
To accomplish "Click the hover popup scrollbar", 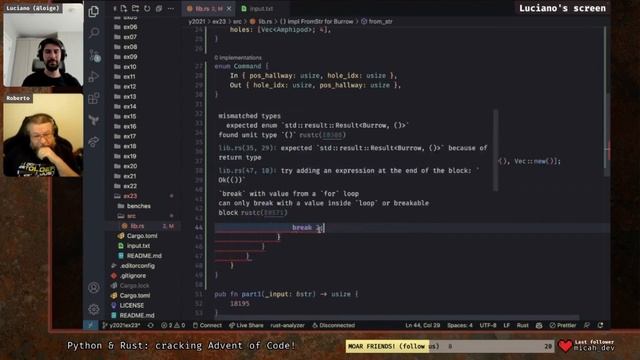I will [496, 150].
